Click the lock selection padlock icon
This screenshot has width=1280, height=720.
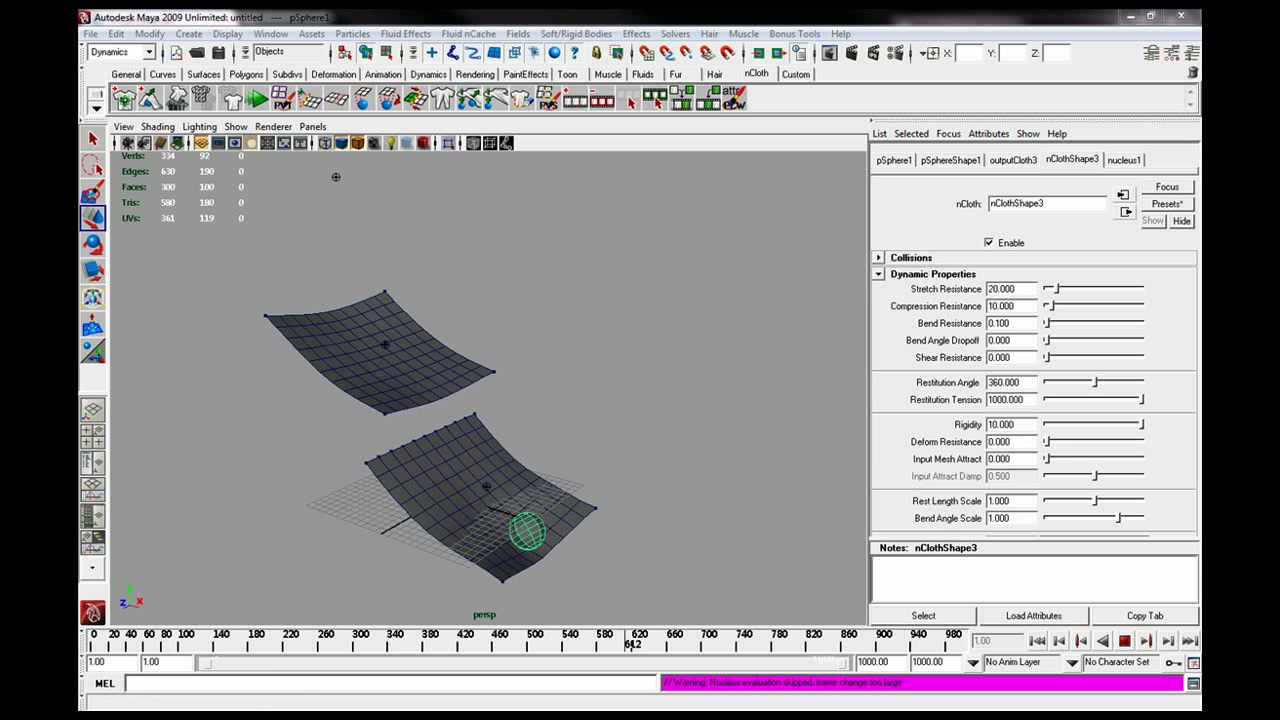[597, 53]
